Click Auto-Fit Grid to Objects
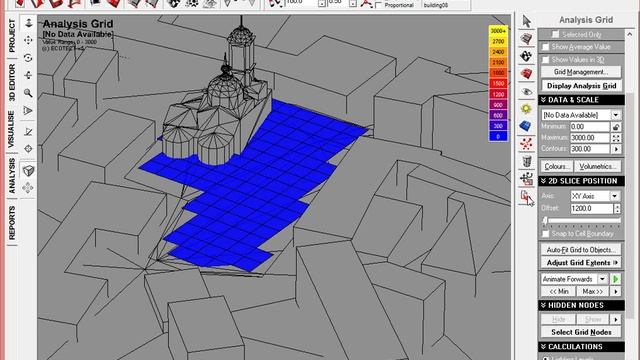The height and width of the screenshot is (360, 640). [581, 250]
